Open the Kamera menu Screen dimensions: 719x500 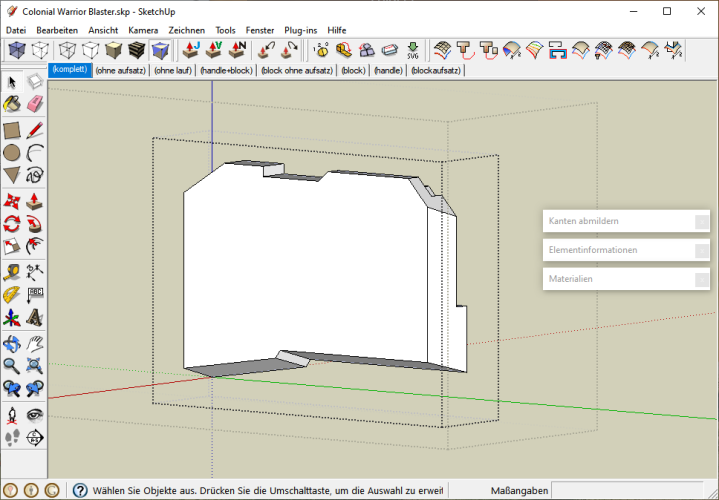(143, 30)
